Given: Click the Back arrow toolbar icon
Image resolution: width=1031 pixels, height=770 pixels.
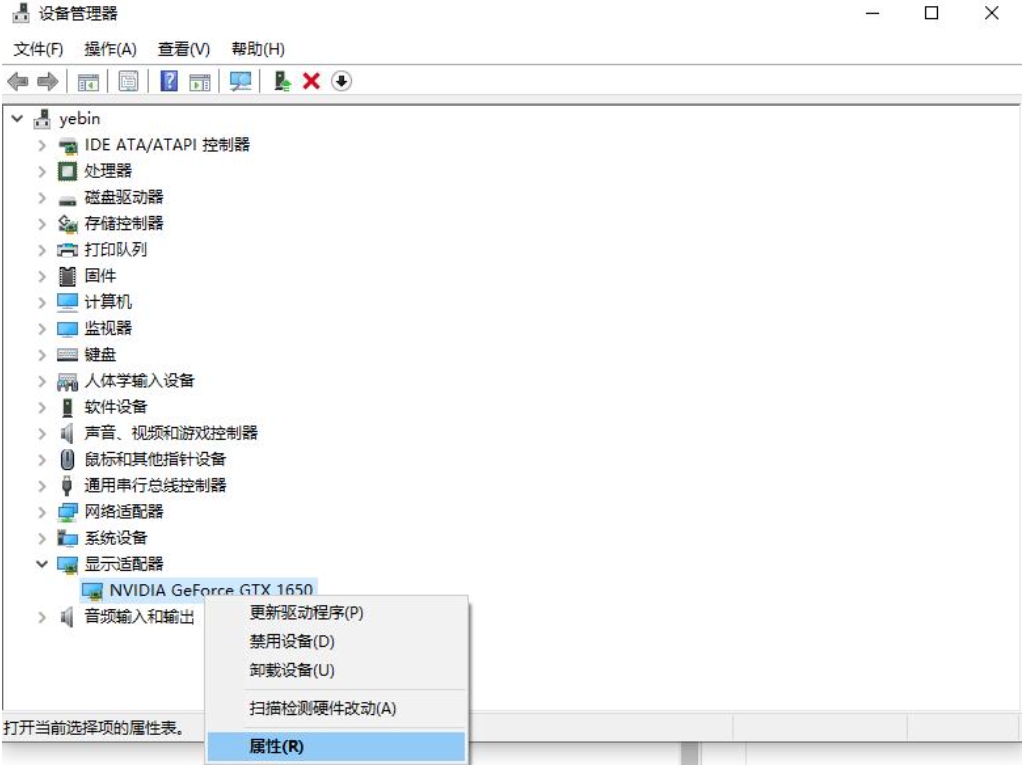Looking at the screenshot, I should click(x=18, y=82).
